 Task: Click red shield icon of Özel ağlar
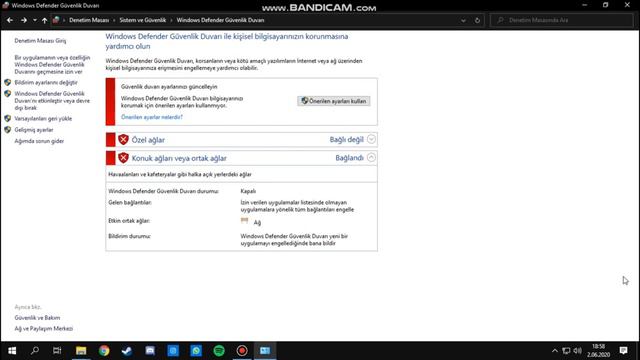pyautogui.click(x=123, y=140)
